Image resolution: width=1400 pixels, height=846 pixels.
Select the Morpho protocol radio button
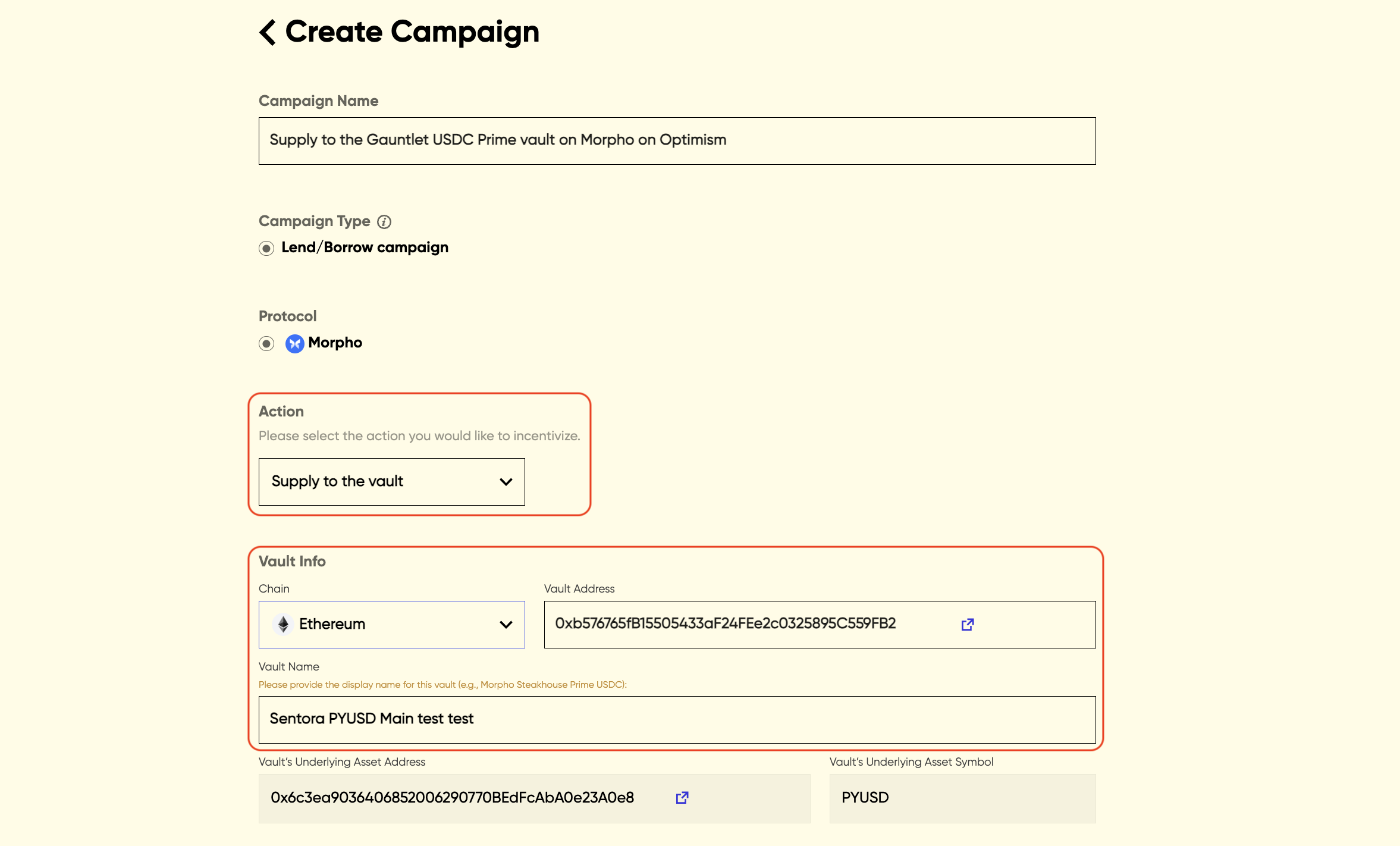tap(266, 343)
